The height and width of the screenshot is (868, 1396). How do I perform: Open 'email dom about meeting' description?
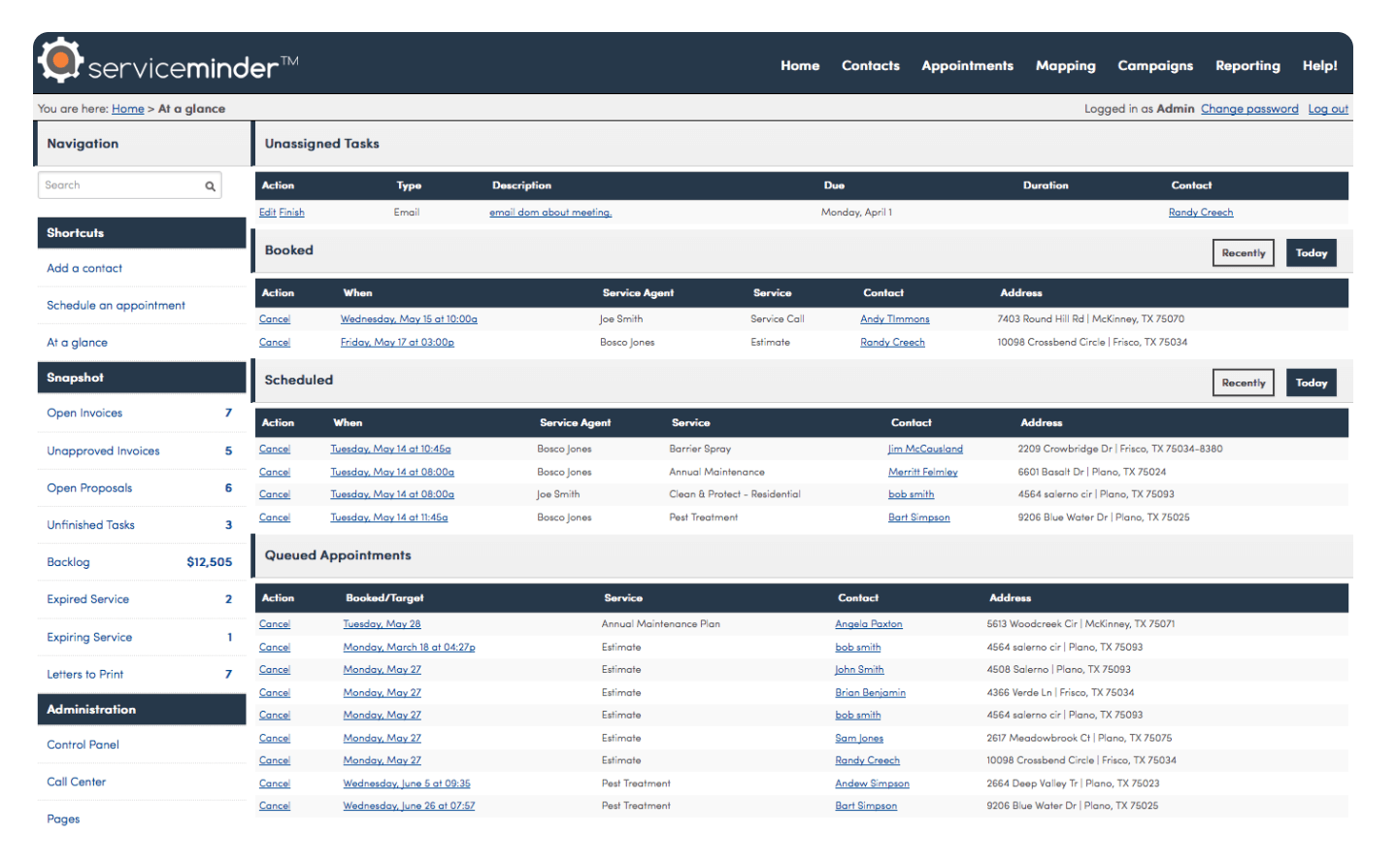(x=550, y=213)
